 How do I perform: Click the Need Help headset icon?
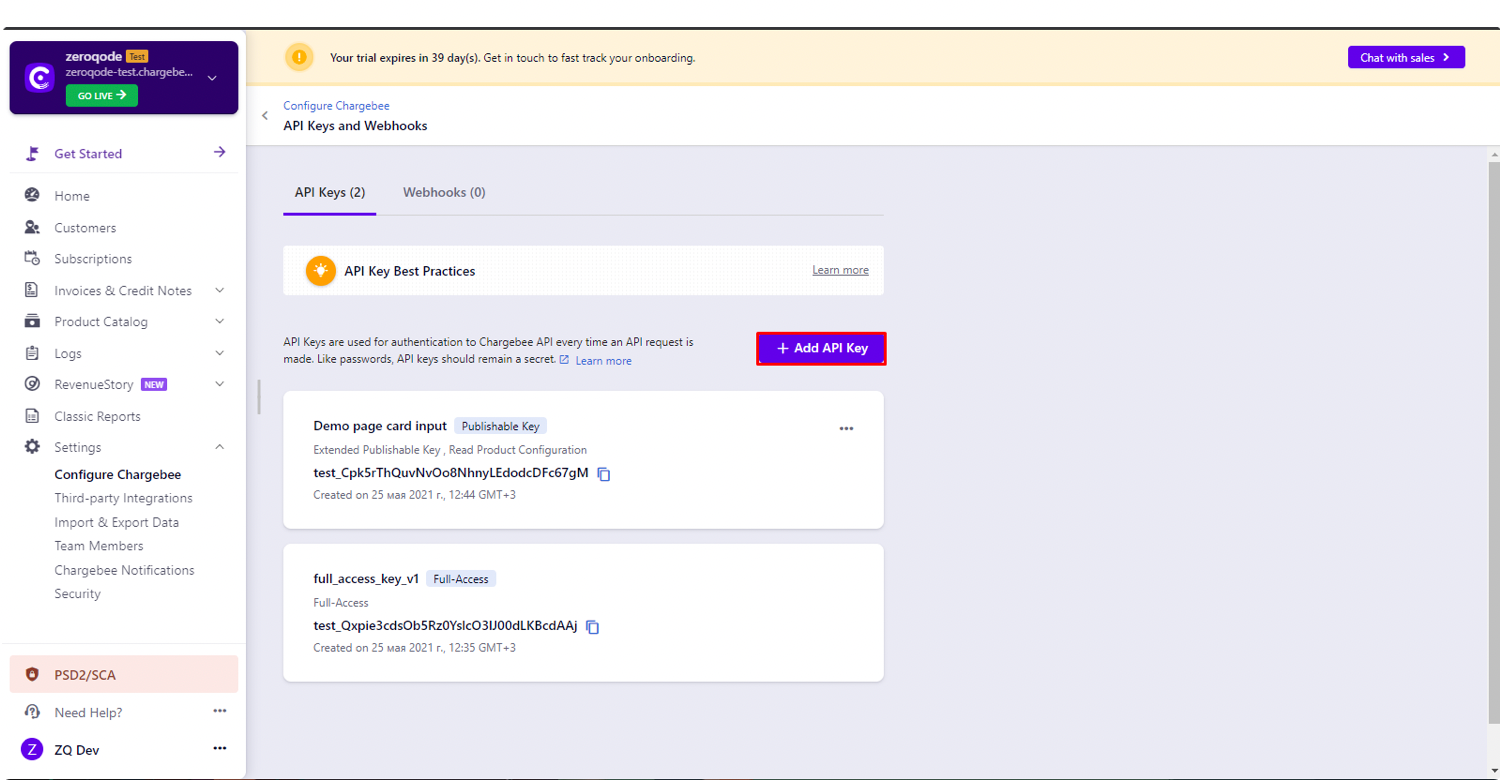(32, 713)
